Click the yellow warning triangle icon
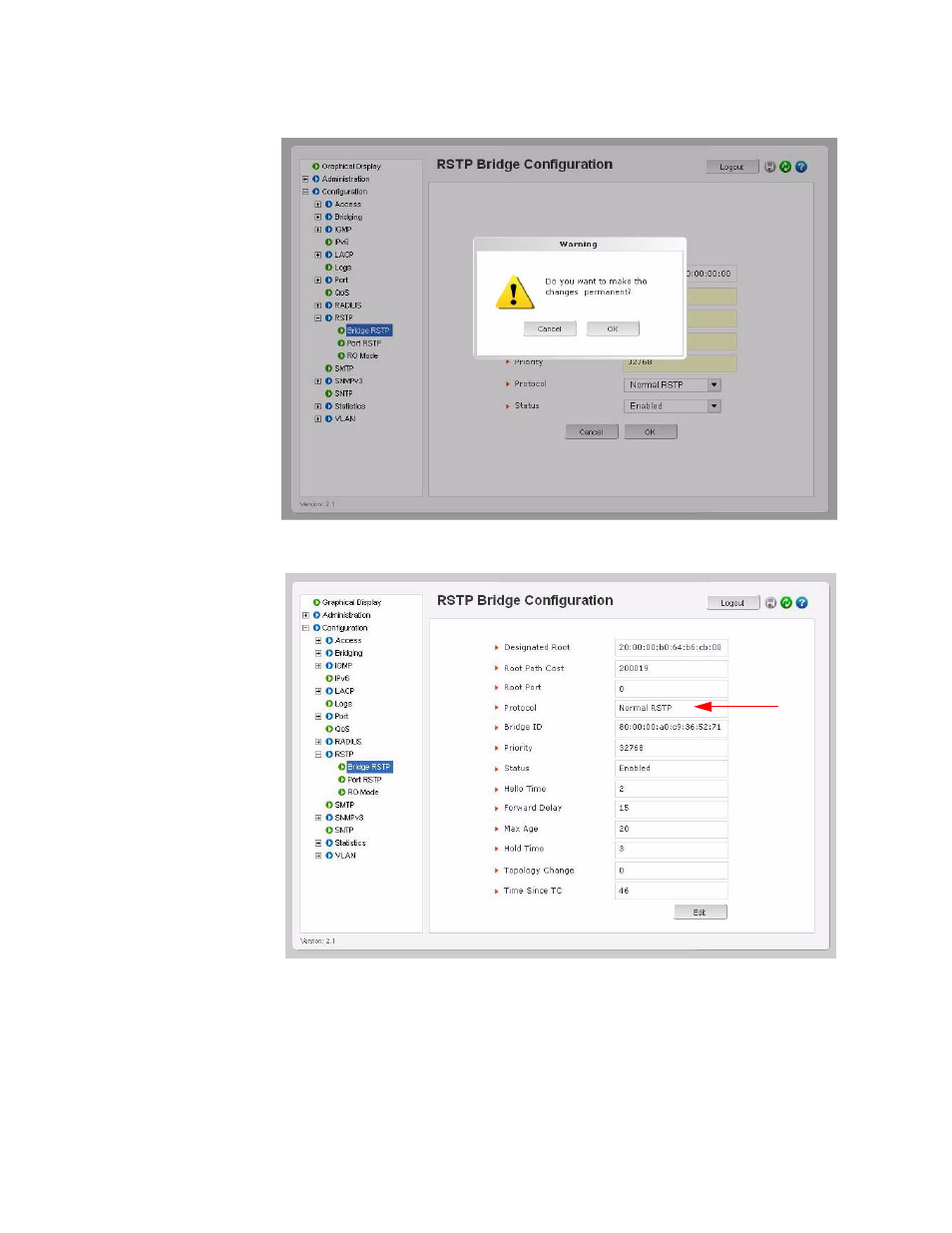This screenshot has height=1233, width=952. click(514, 292)
